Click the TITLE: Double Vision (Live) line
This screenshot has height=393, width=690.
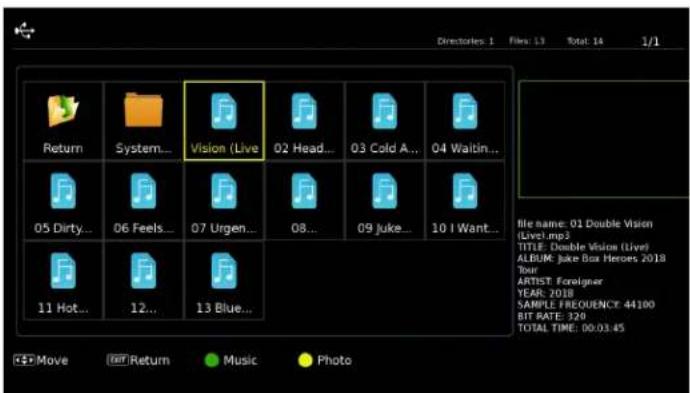coord(583,247)
